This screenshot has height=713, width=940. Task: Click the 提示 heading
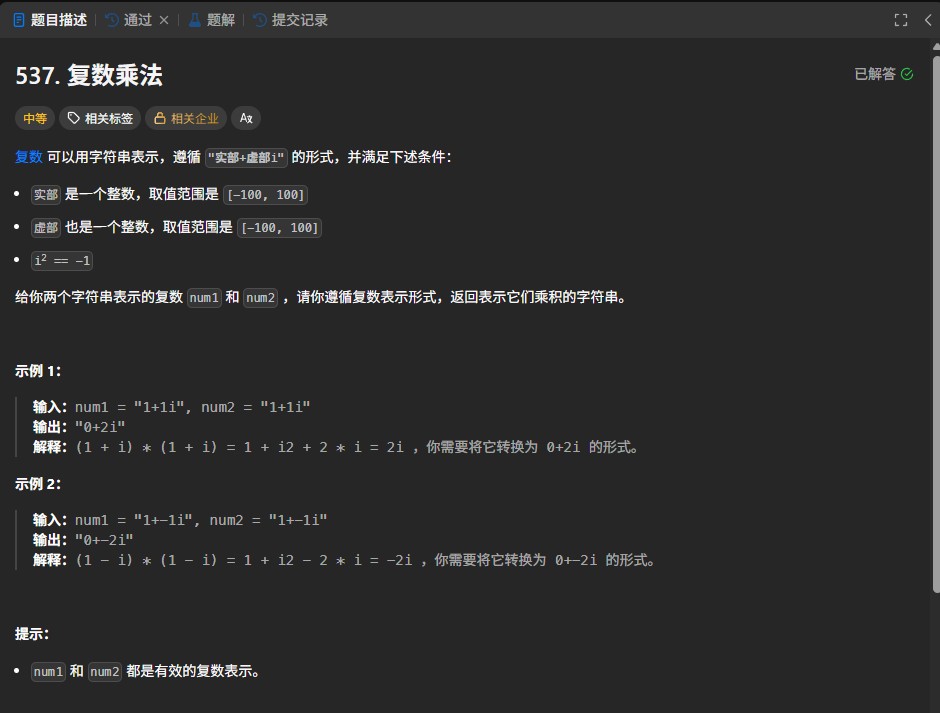tap(32, 634)
